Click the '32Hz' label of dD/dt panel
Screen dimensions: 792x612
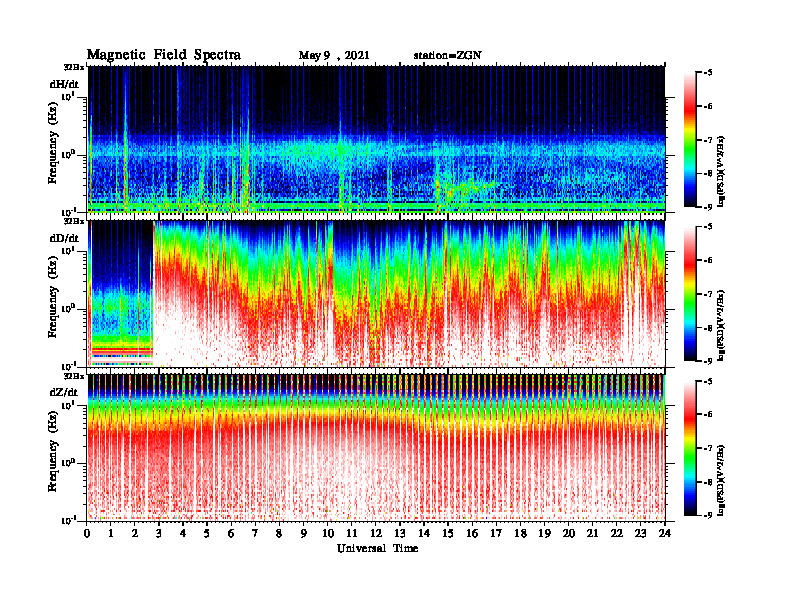[73, 221]
